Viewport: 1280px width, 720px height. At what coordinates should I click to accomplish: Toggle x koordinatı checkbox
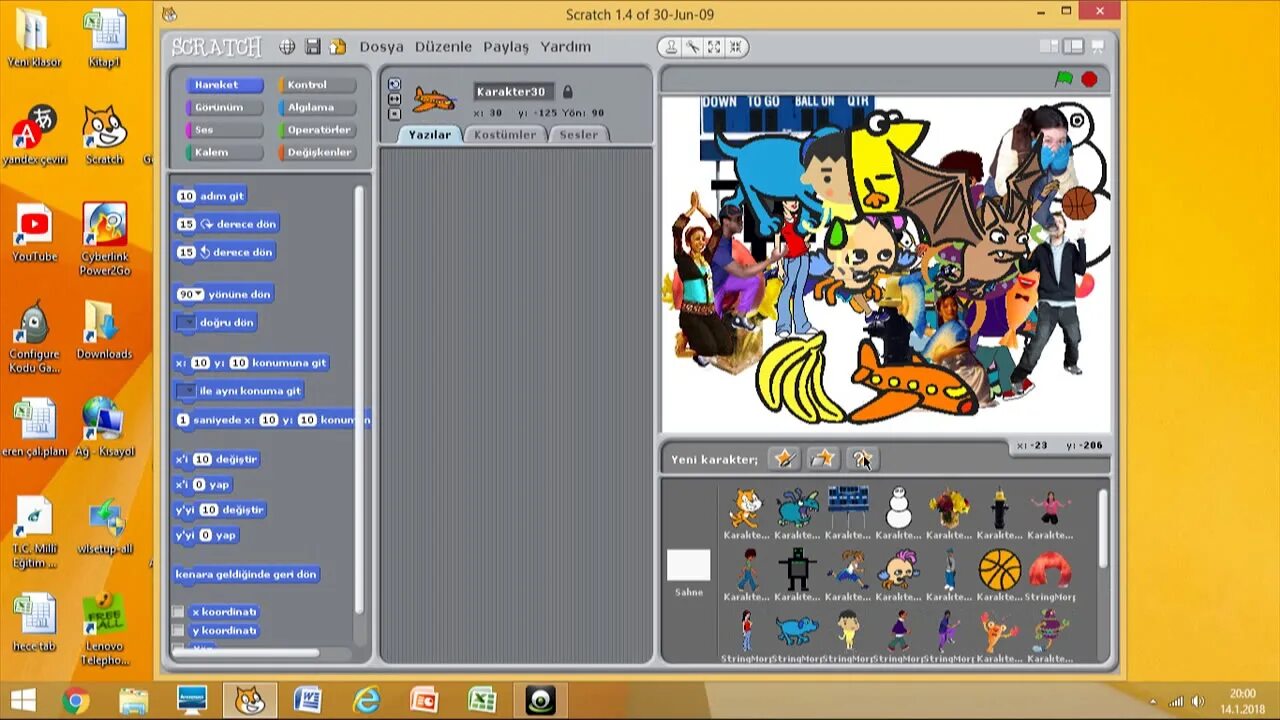pos(179,612)
